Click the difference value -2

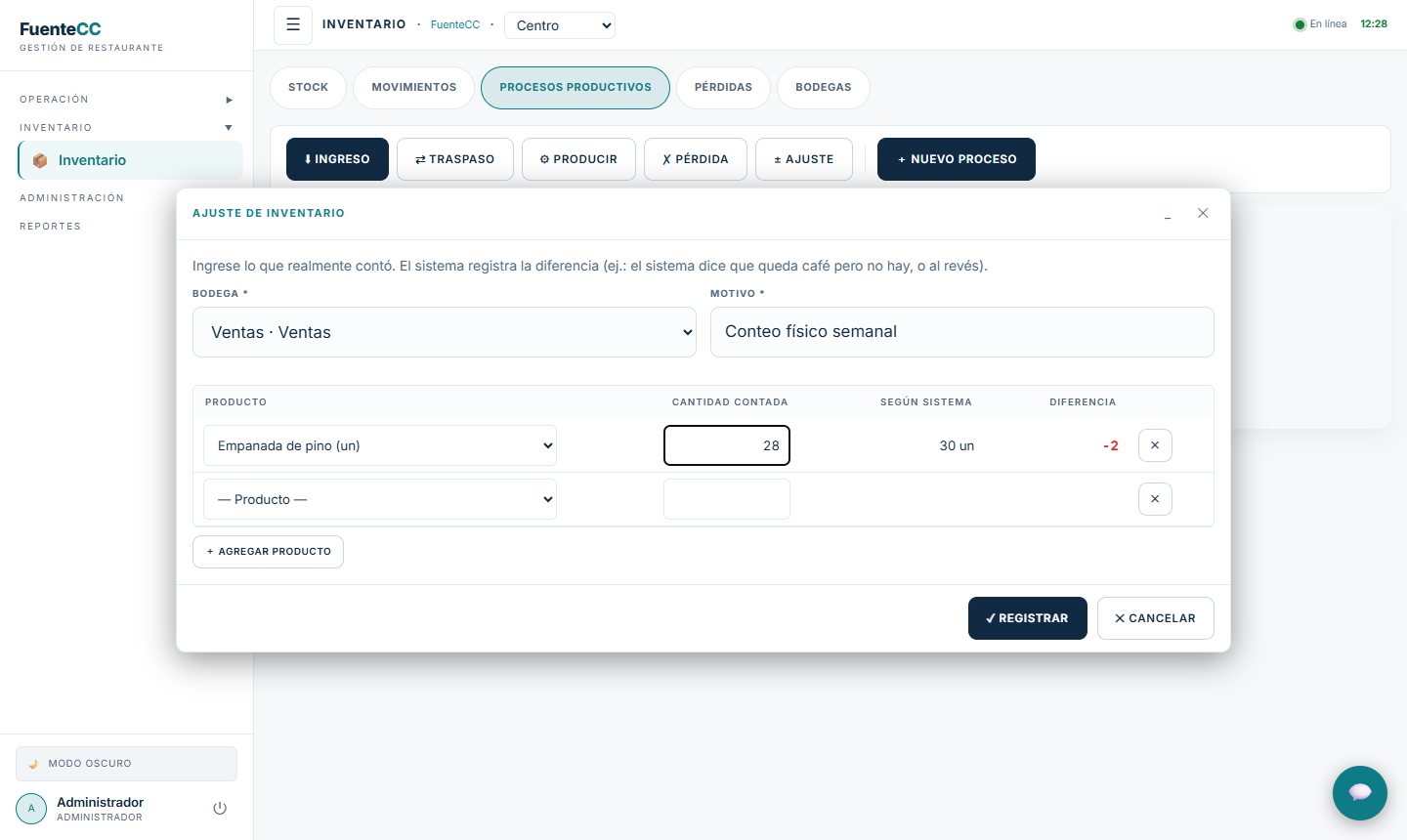1111,445
